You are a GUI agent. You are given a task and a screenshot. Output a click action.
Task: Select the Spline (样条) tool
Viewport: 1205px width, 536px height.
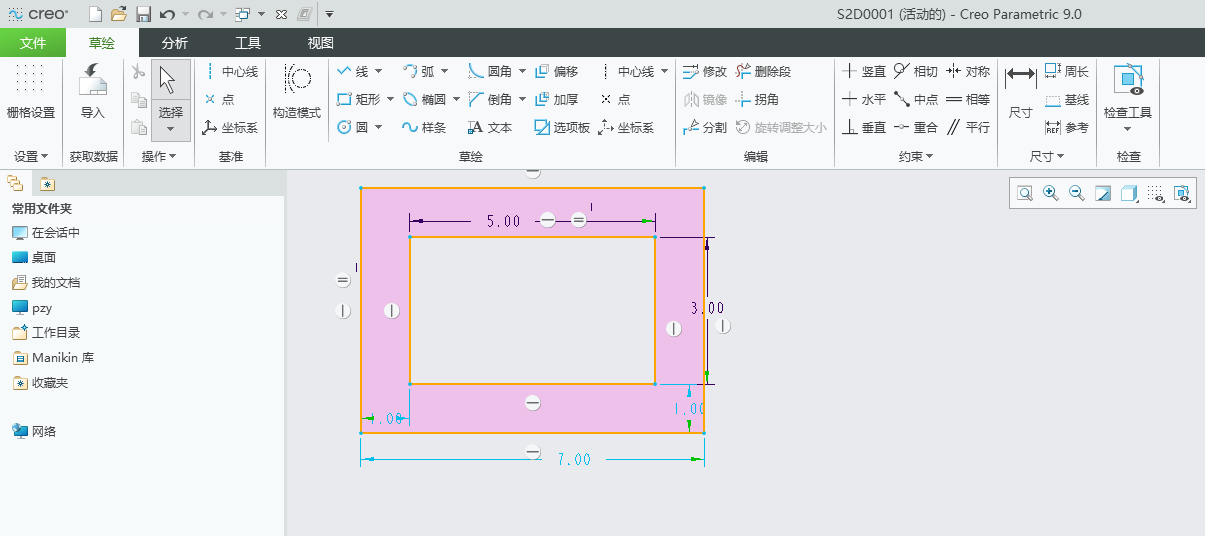coord(424,128)
